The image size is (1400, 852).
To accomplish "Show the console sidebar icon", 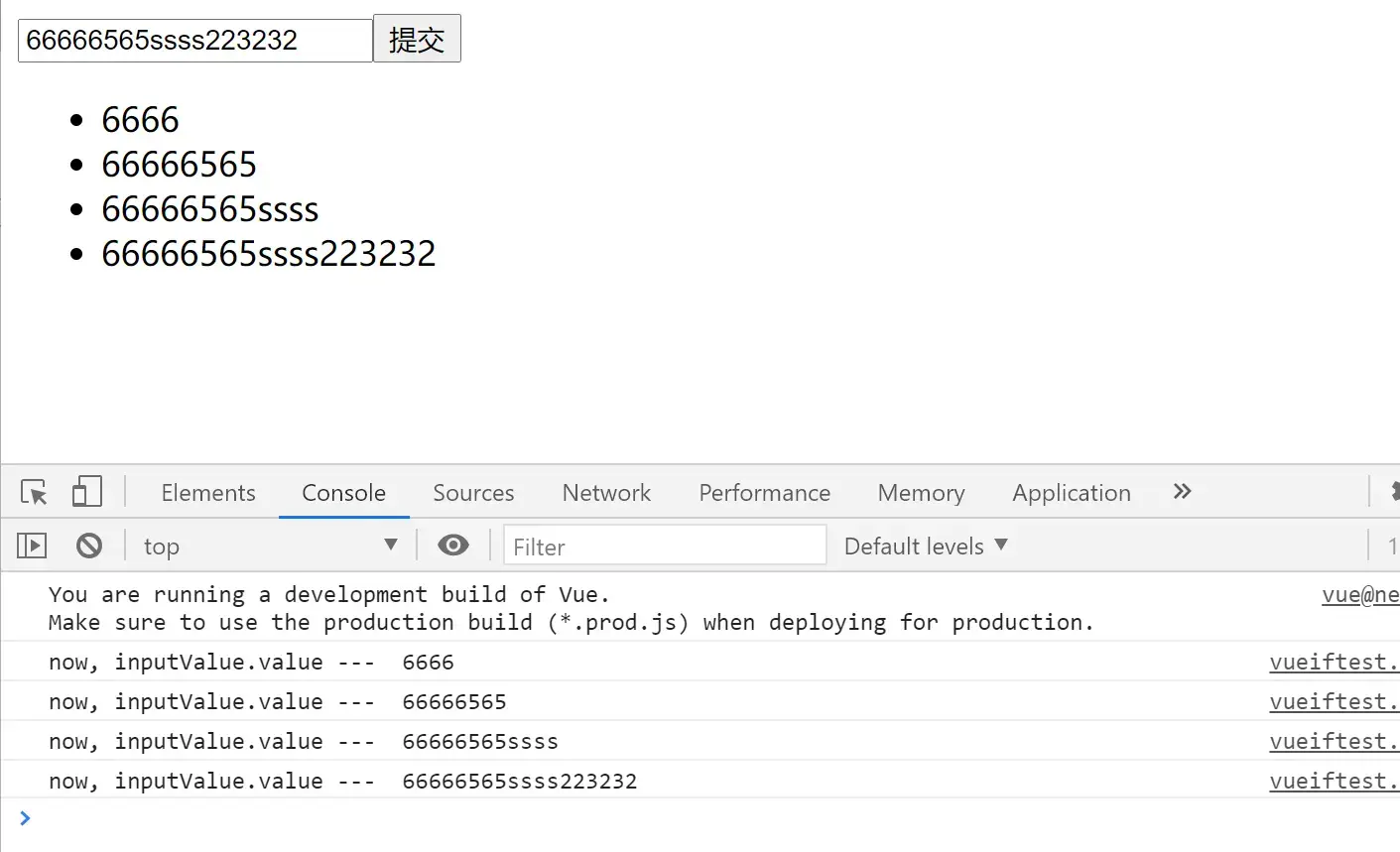I will click(32, 546).
